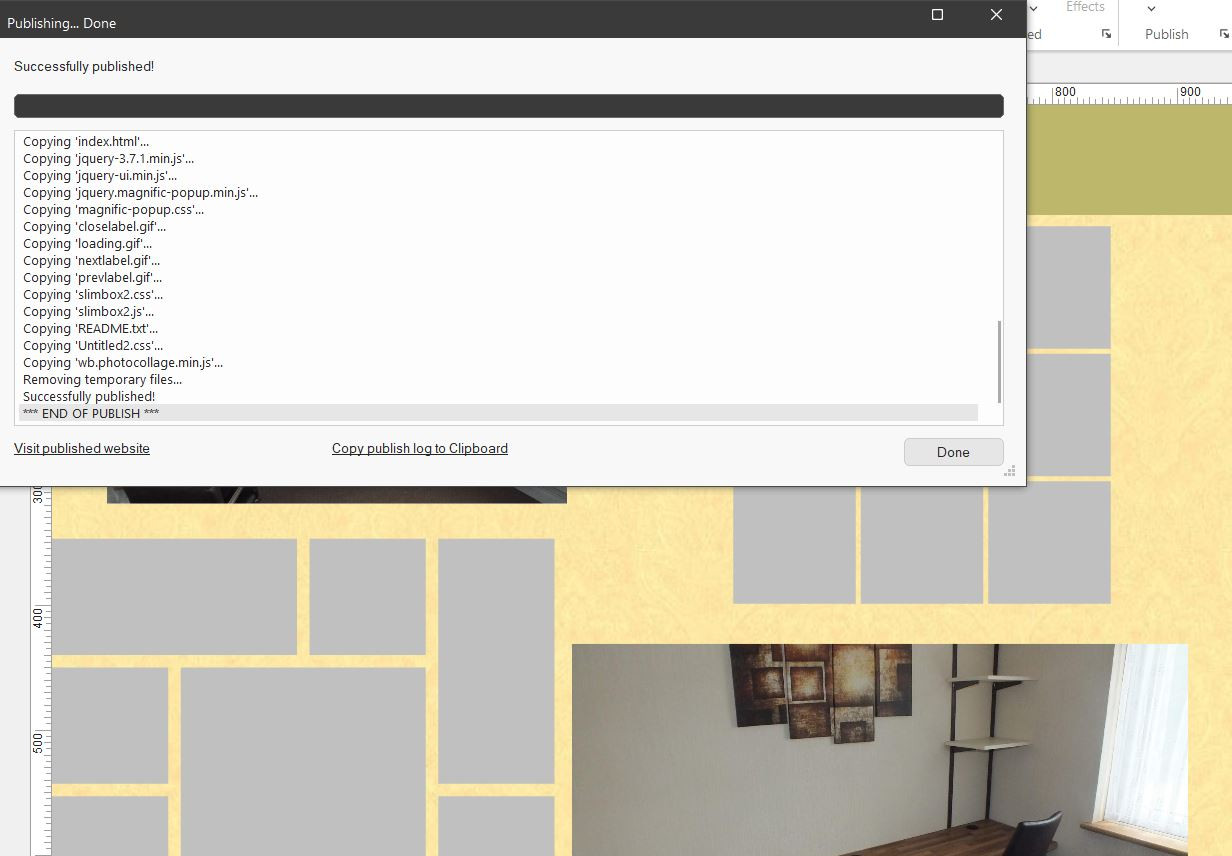Select the olive banner shape on the canvas
Image resolution: width=1232 pixels, height=856 pixels.
[1129, 160]
